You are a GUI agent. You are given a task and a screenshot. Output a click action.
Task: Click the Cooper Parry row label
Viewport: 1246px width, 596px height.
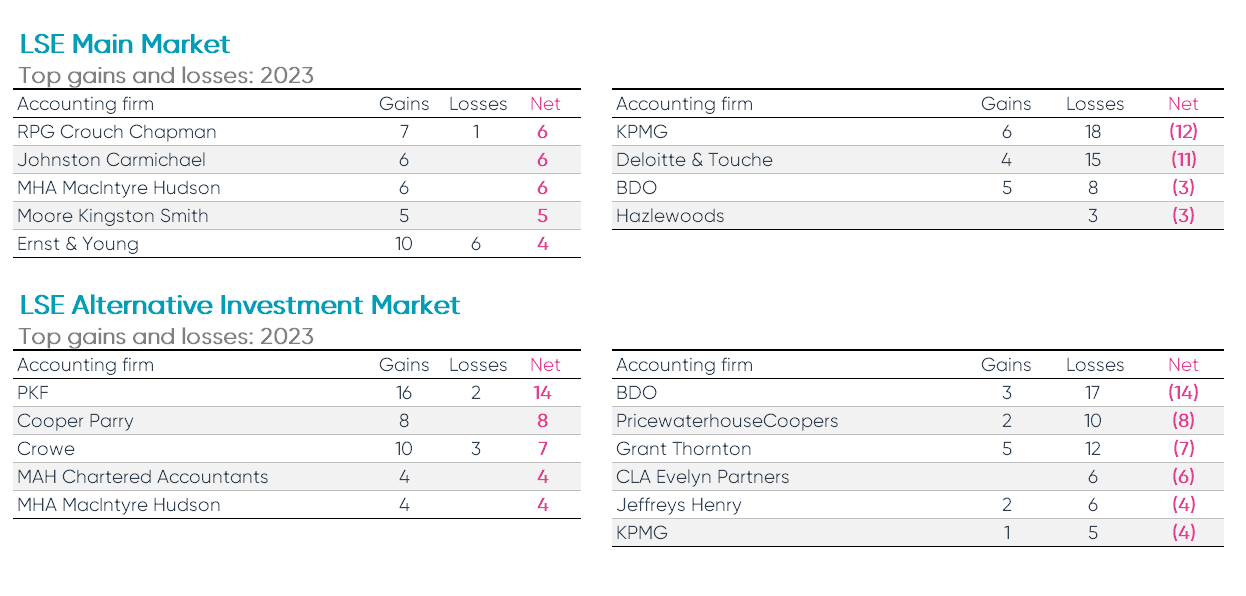[73, 421]
